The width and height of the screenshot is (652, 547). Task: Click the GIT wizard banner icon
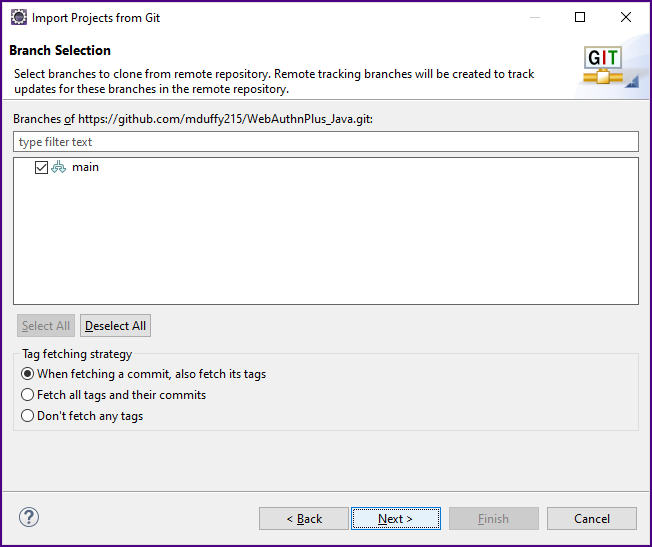tap(610, 67)
